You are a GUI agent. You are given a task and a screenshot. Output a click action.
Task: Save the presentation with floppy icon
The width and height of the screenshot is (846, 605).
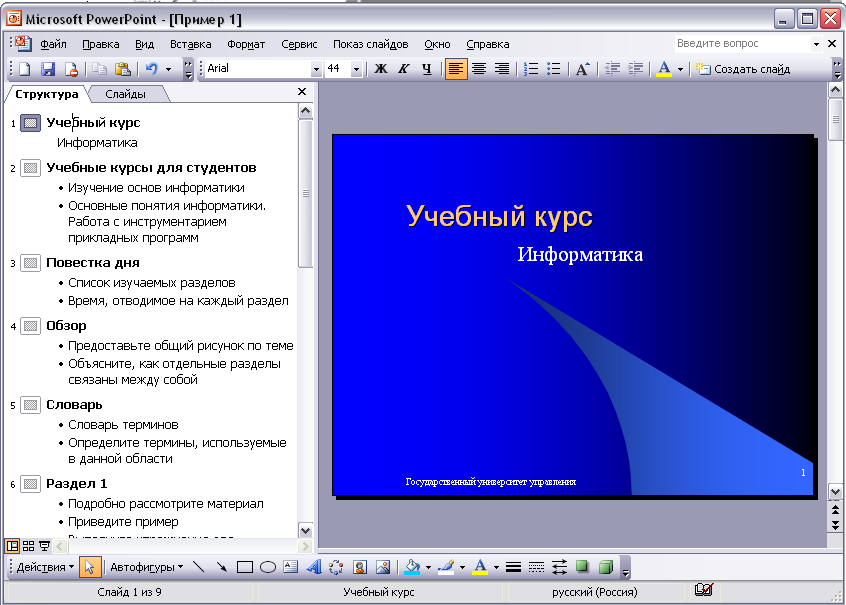(x=48, y=69)
